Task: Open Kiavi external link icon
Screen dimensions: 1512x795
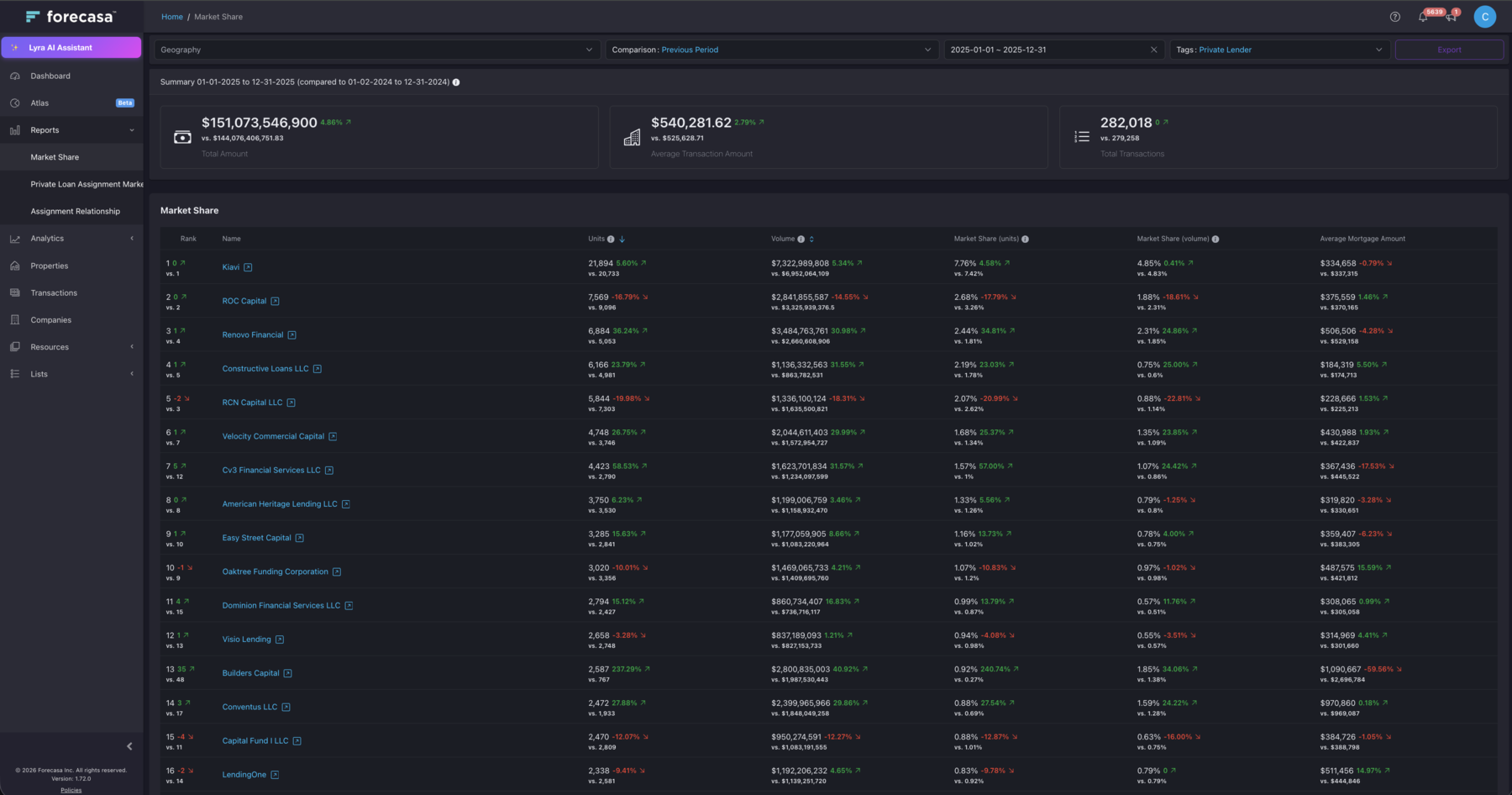Action: coord(248,267)
